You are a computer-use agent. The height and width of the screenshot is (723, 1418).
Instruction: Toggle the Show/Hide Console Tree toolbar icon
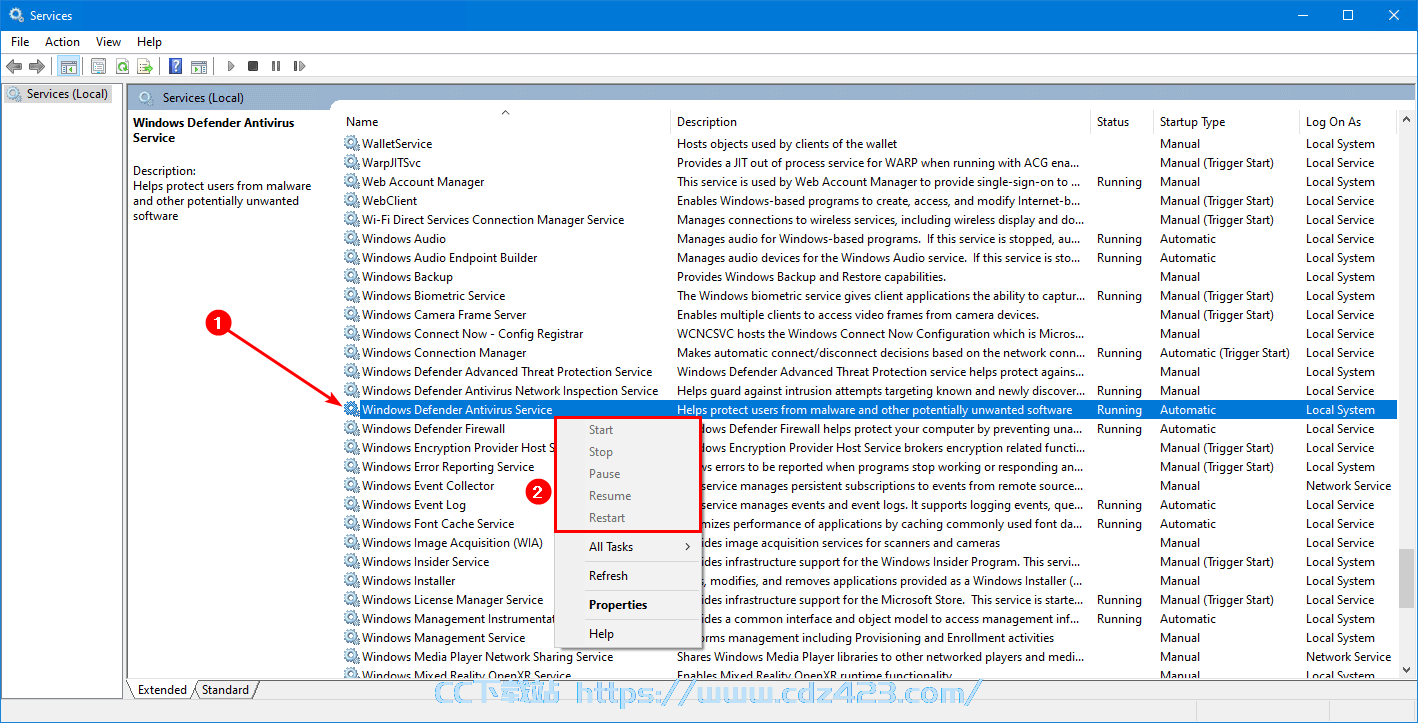69,66
